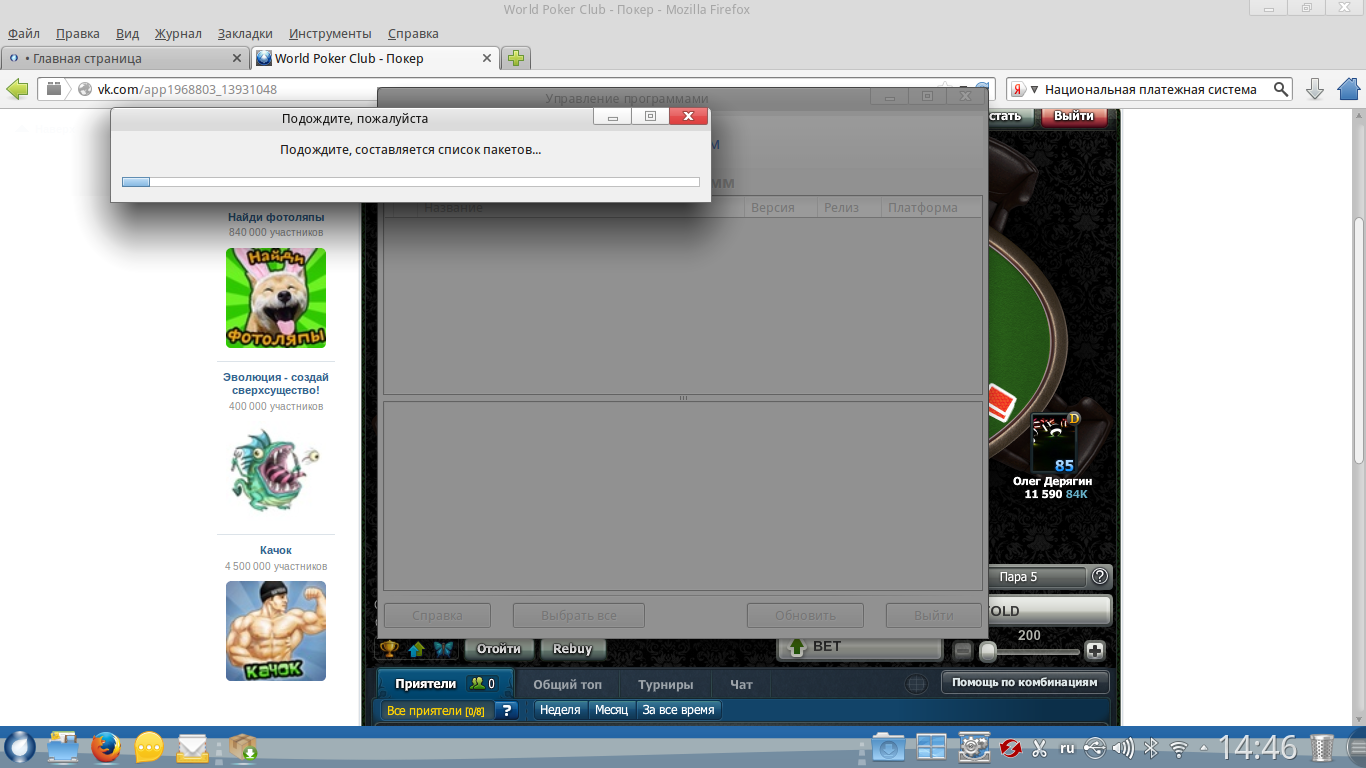Click the "Rebuy" button

click(x=573, y=649)
